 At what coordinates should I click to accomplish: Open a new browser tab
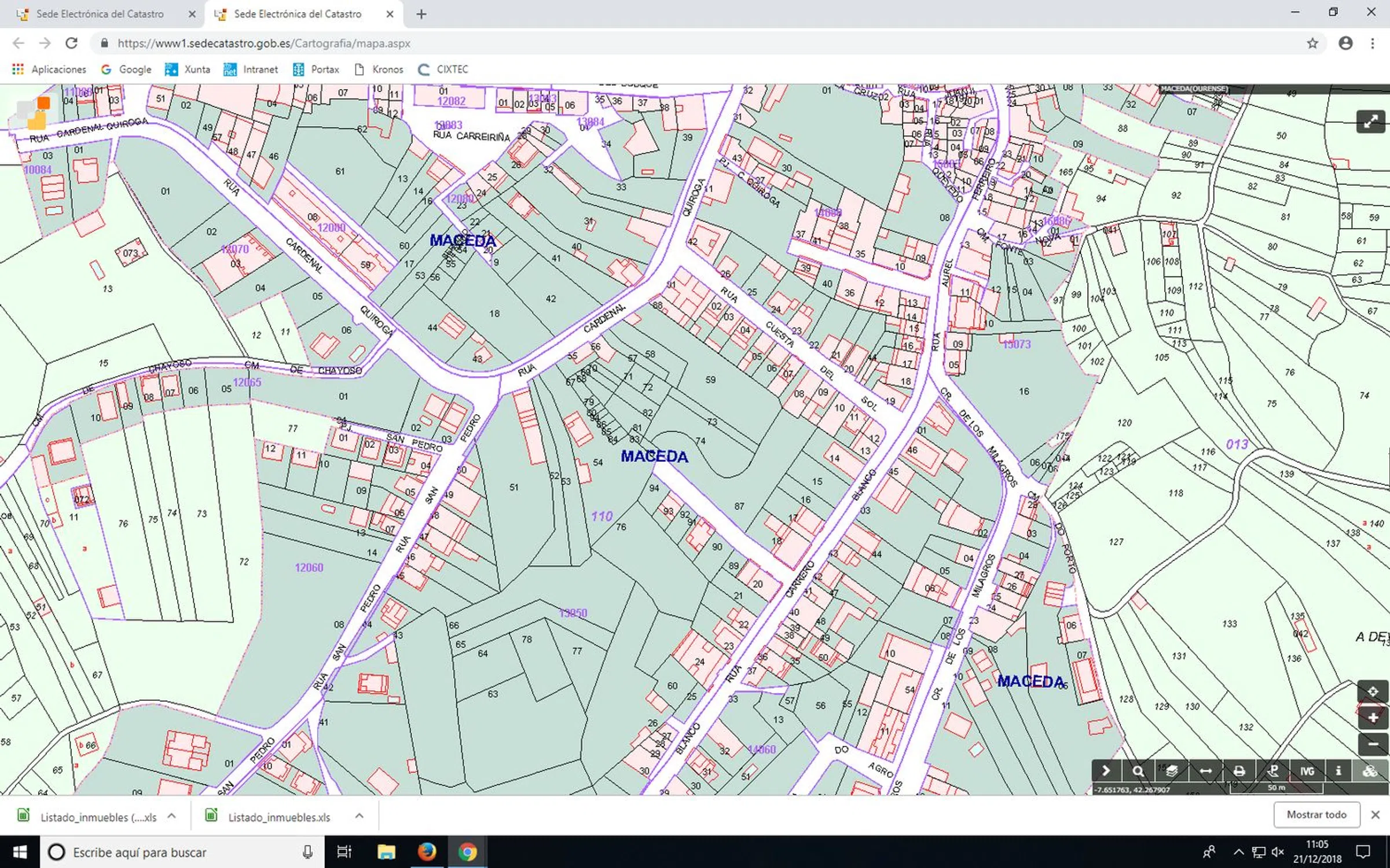[x=421, y=14]
